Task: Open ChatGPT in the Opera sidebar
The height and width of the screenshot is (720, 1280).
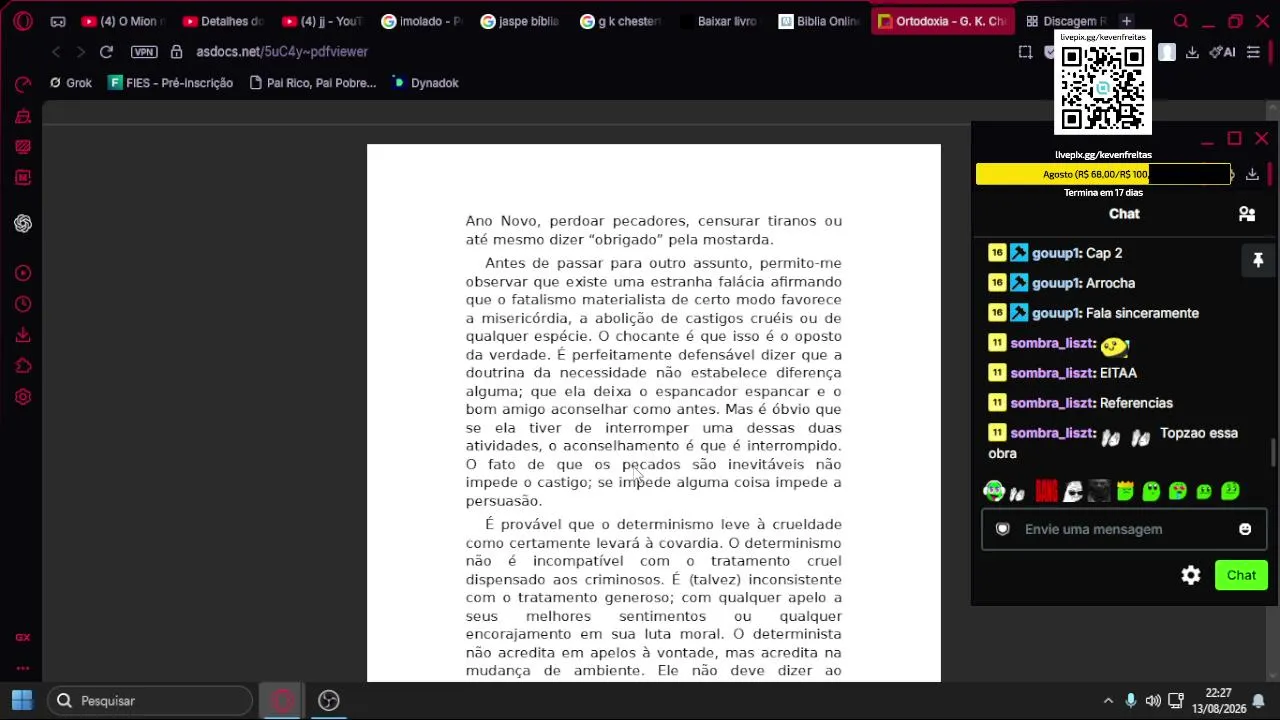Action: point(23,223)
